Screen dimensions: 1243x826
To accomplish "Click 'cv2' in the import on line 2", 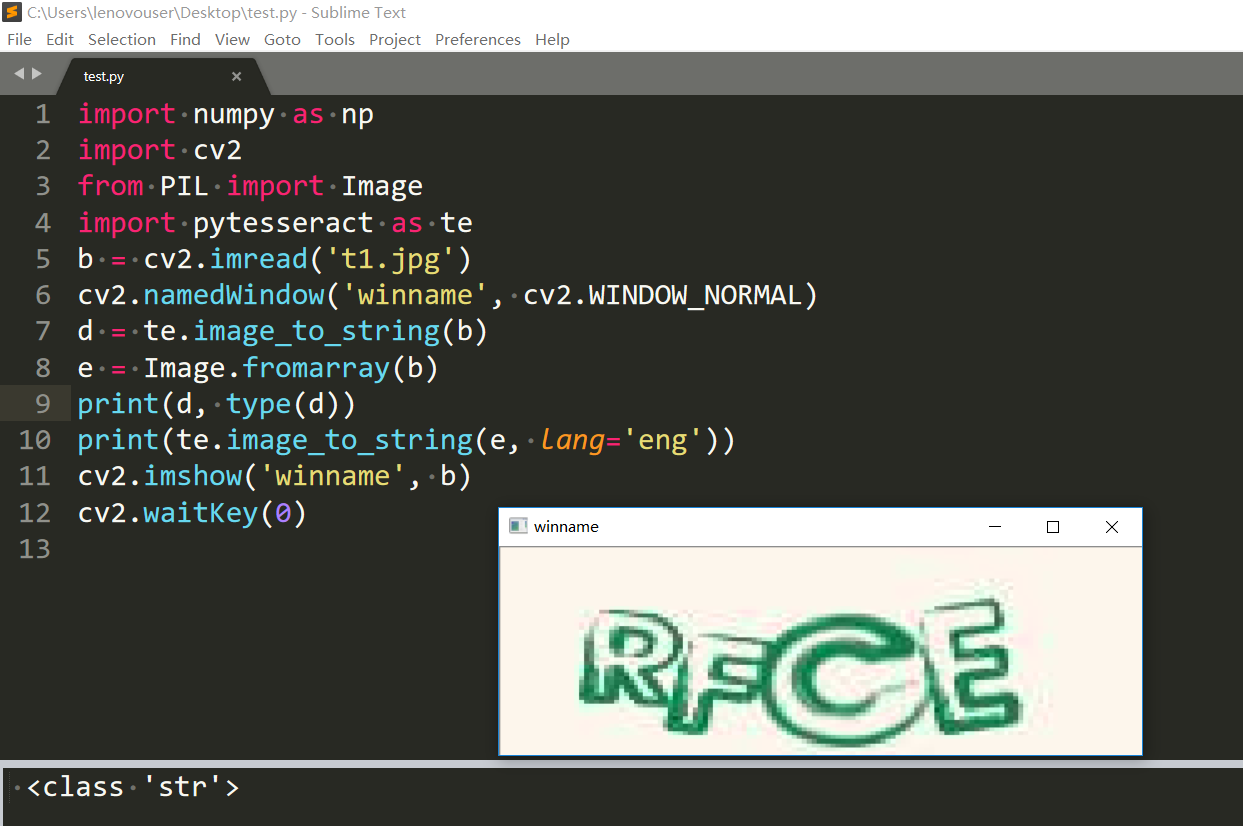I will pyautogui.click(x=218, y=150).
